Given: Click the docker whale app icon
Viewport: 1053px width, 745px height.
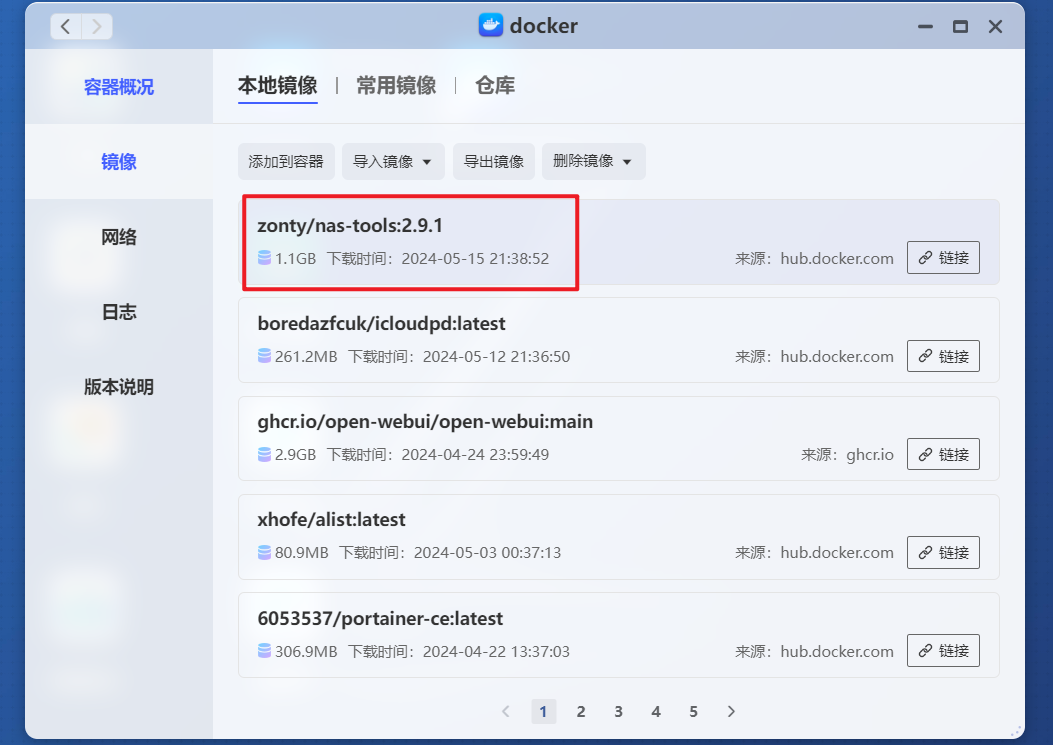Looking at the screenshot, I should (x=491, y=26).
